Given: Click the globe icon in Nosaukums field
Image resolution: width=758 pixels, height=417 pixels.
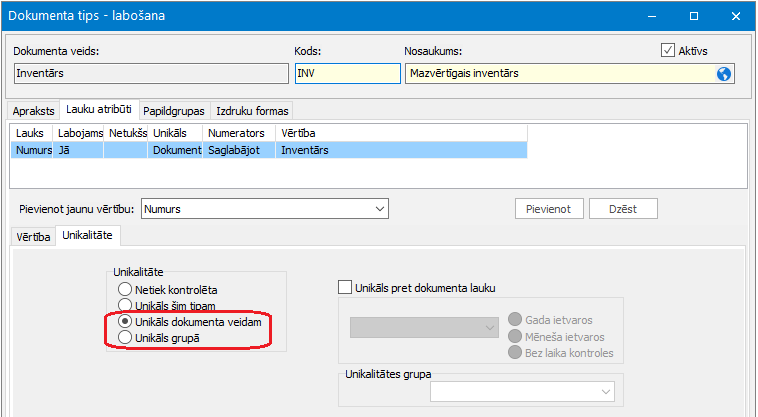Looking at the screenshot, I should (724, 73).
